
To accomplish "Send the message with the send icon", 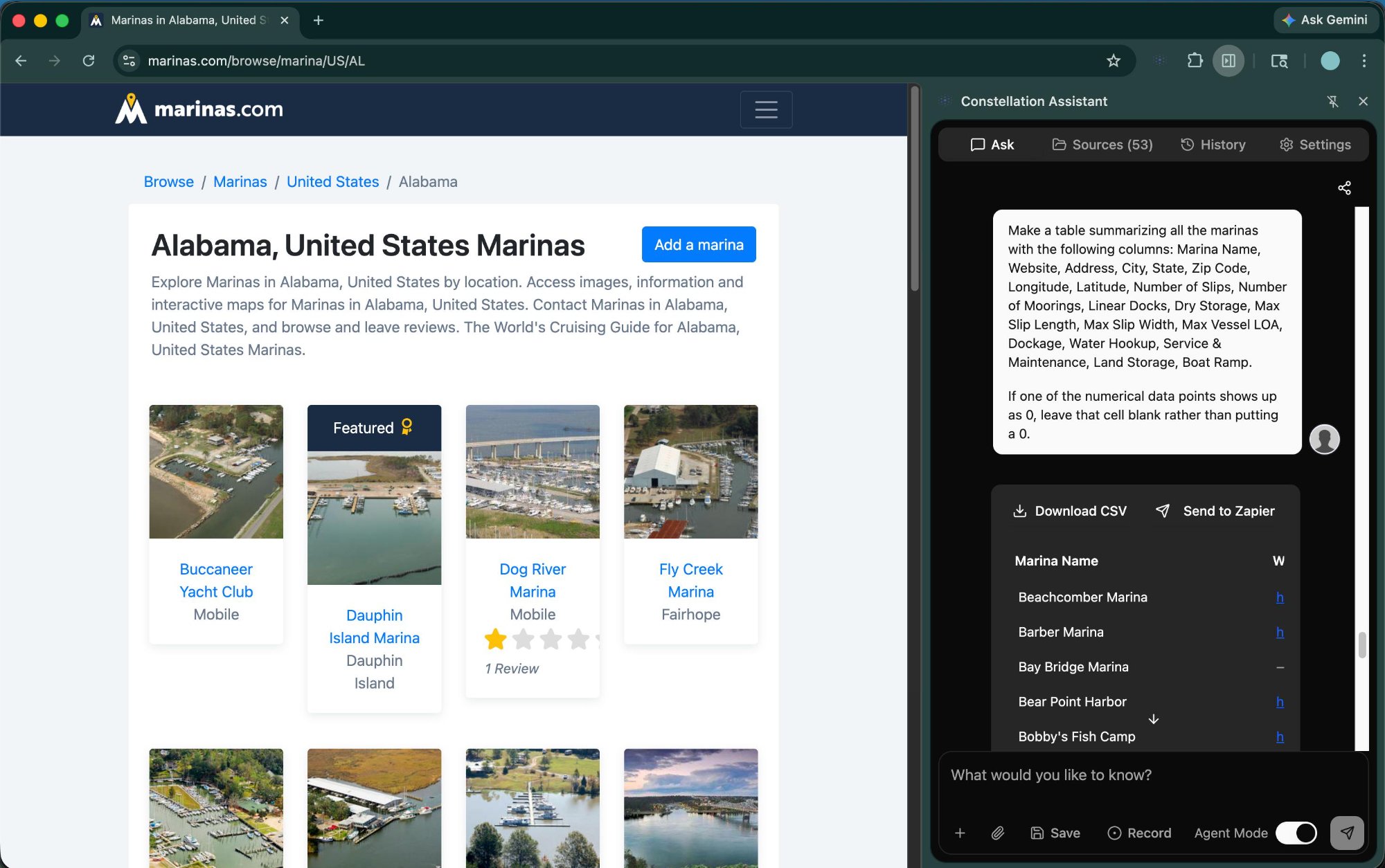I will pos(1347,833).
